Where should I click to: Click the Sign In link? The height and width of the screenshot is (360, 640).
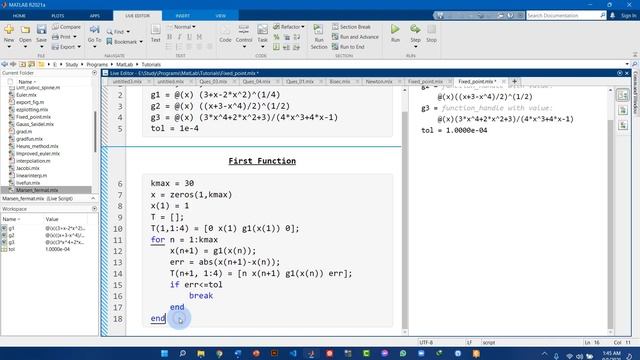coord(629,16)
